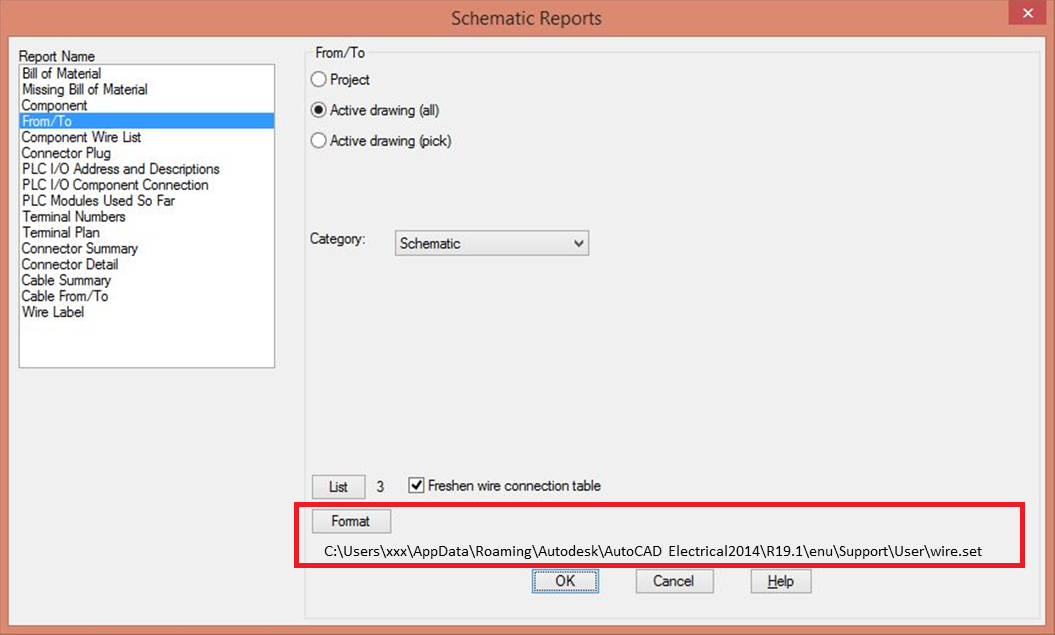This screenshot has height=635, width=1055.
Task: Click the Format button
Action: [x=351, y=521]
